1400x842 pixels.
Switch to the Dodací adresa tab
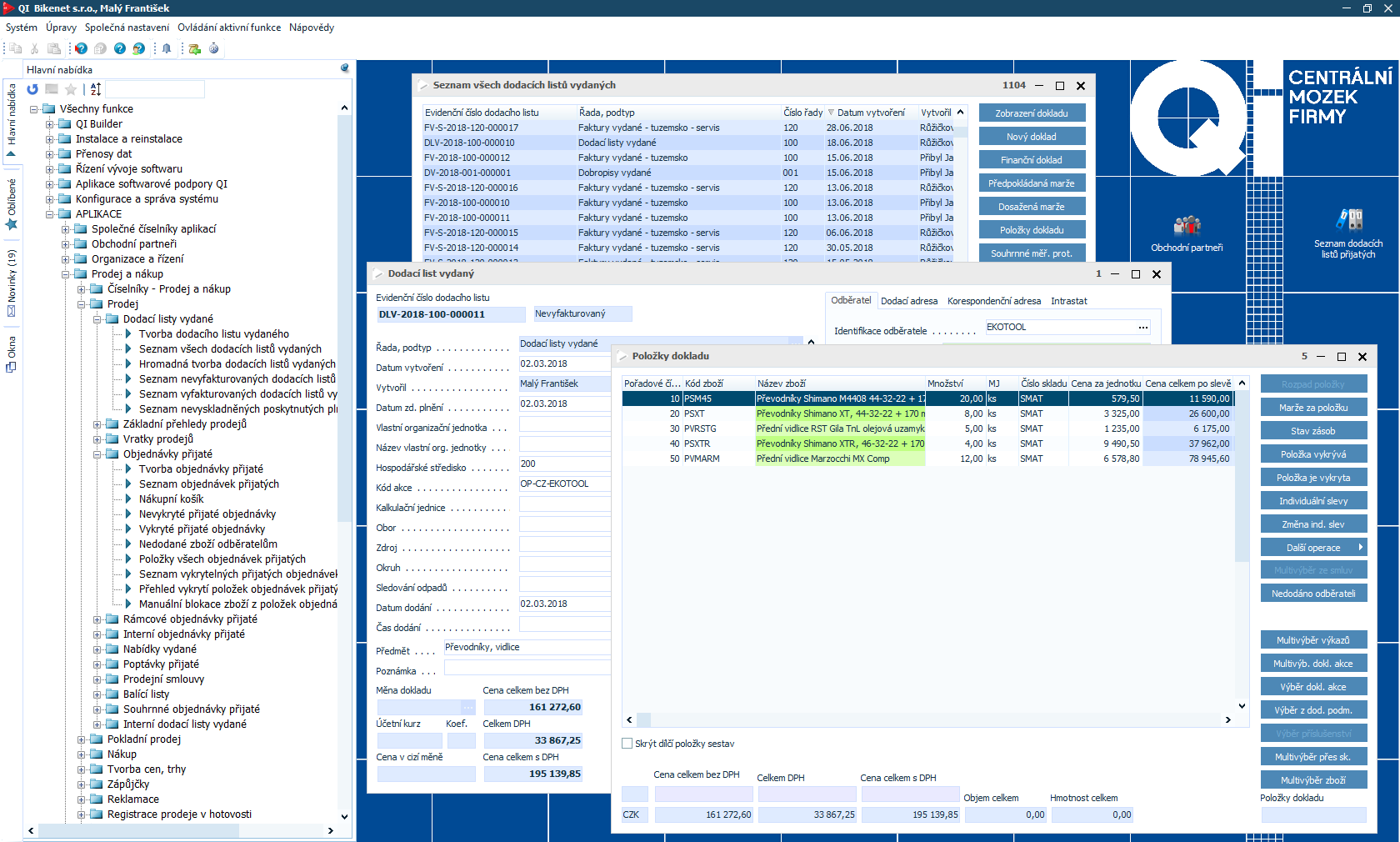point(908,301)
